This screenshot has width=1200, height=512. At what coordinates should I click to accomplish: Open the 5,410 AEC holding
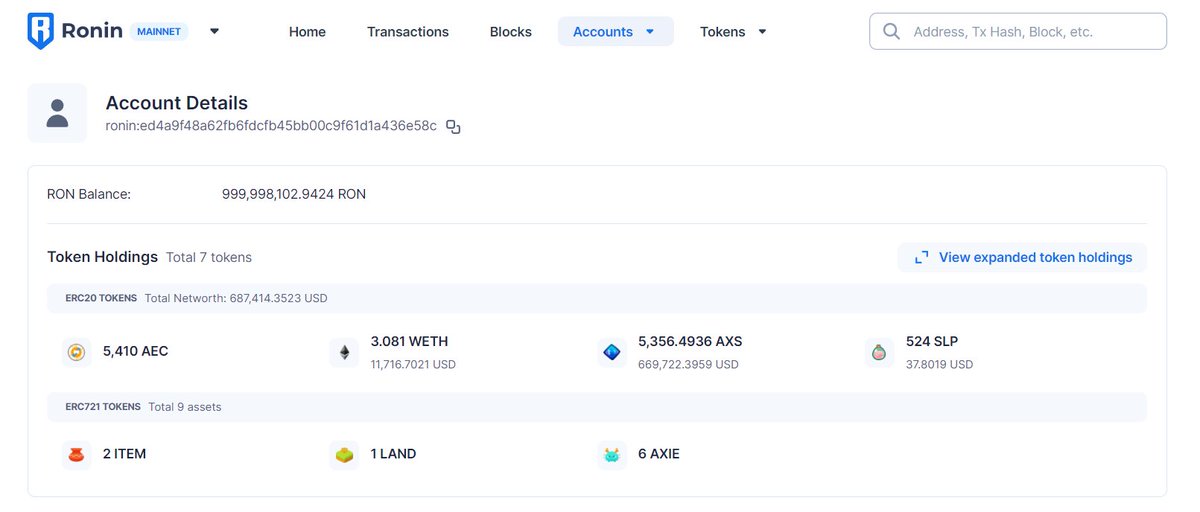coord(136,352)
